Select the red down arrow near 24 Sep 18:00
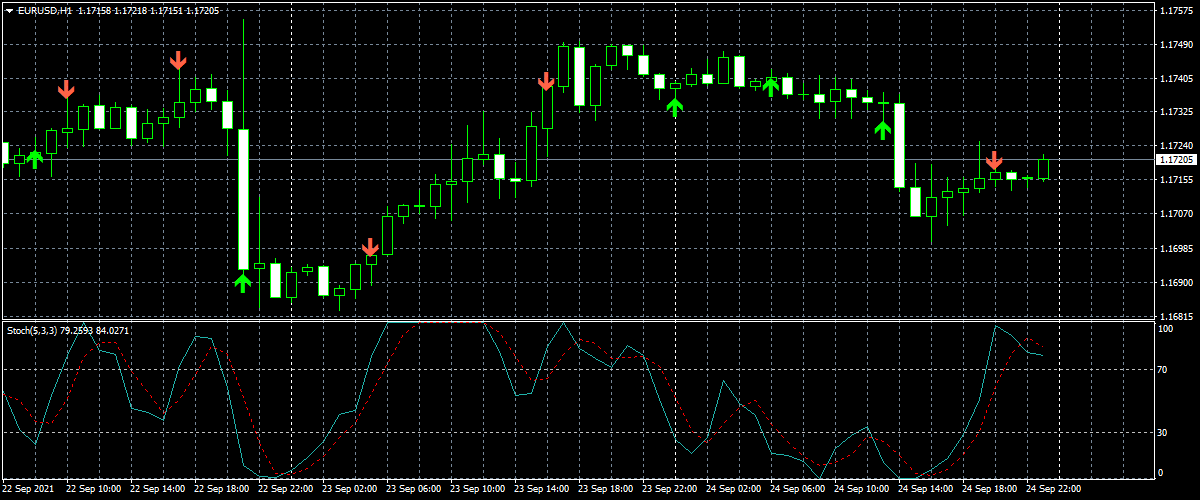1200x500 pixels. pos(994,160)
